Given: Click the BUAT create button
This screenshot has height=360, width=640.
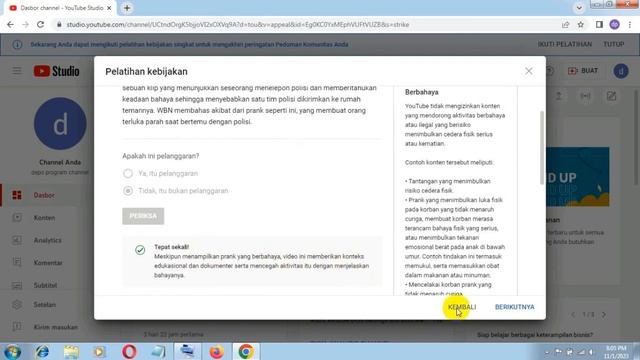Looking at the screenshot, I should pyautogui.click(x=583, y=71).
